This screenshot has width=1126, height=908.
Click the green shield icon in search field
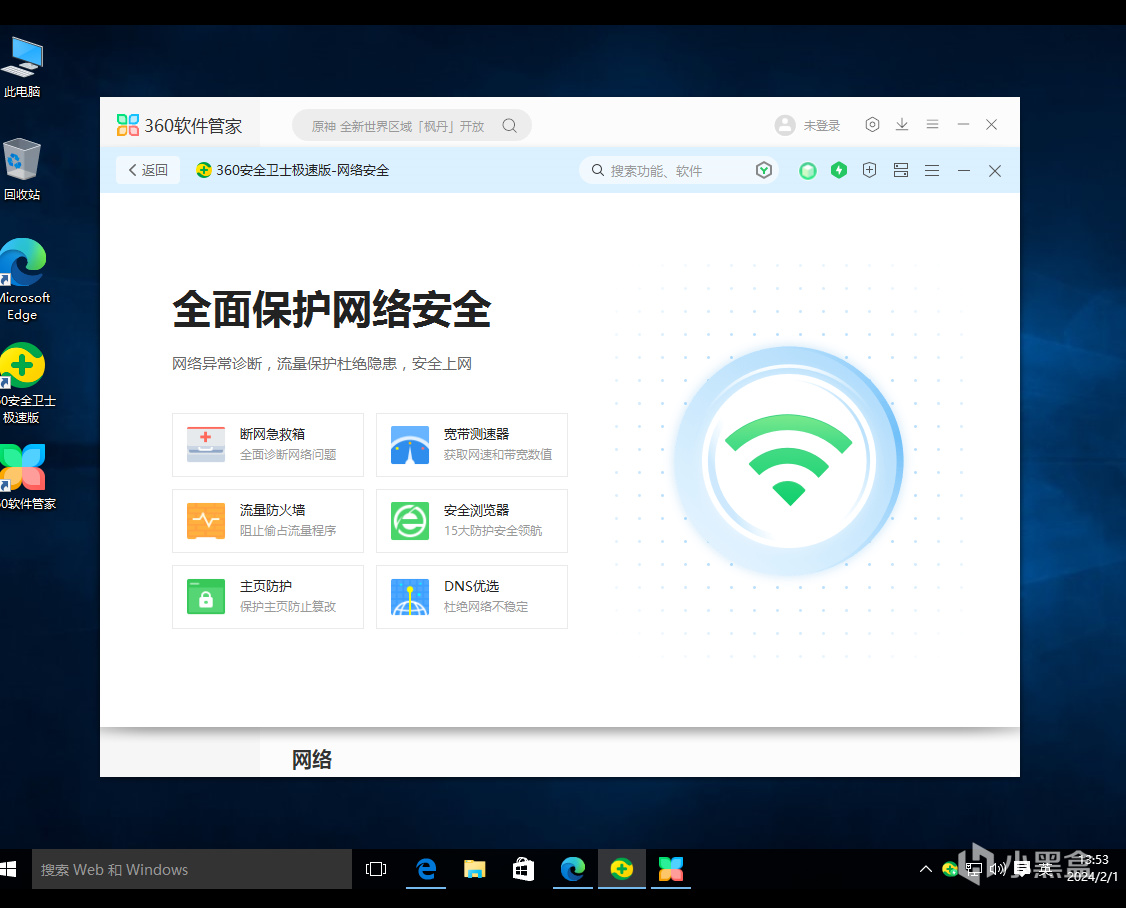click(x=763, y=170)
